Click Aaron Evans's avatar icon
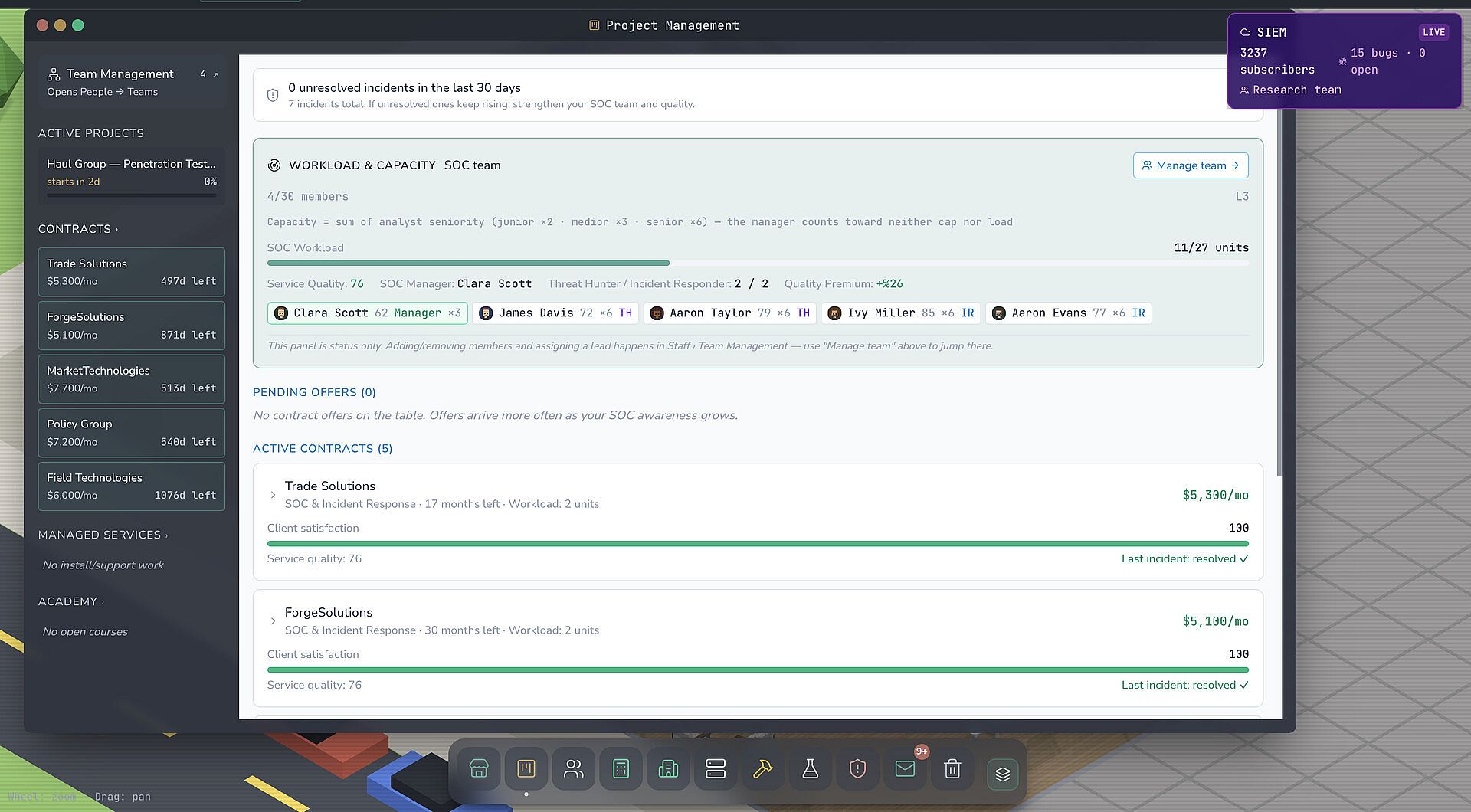This screenshot has height=812, width=1471. (x=998, y=313)
